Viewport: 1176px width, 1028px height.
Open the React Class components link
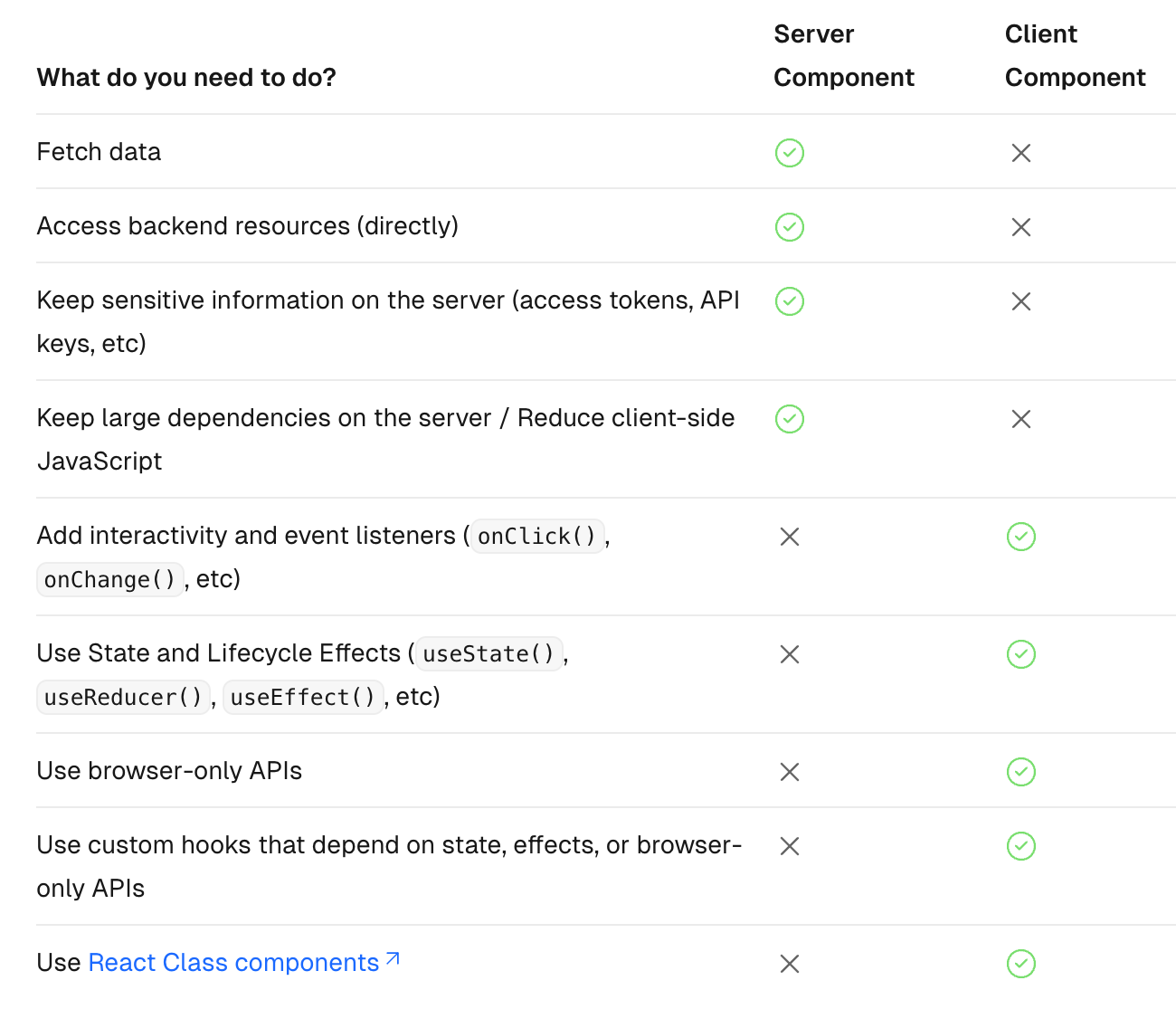coord(233,963)
